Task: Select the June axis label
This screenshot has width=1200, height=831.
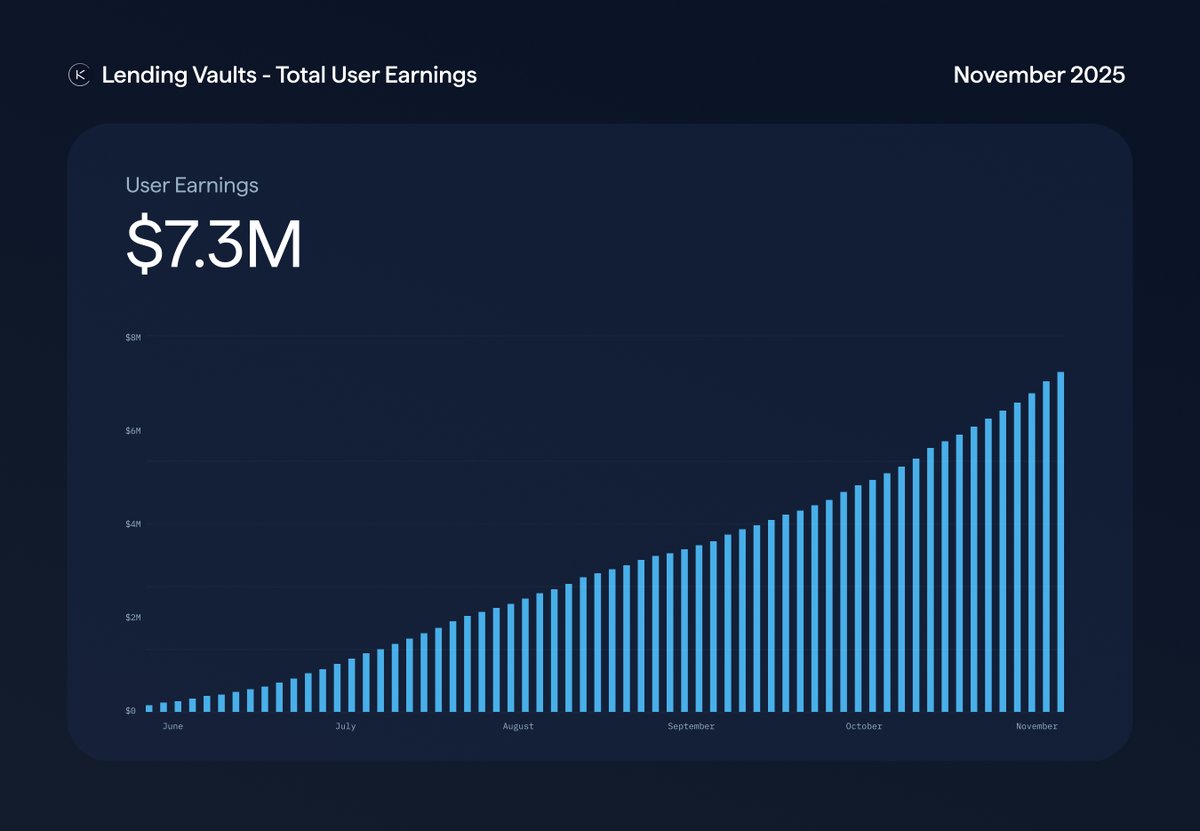Action: pos(174,726)
